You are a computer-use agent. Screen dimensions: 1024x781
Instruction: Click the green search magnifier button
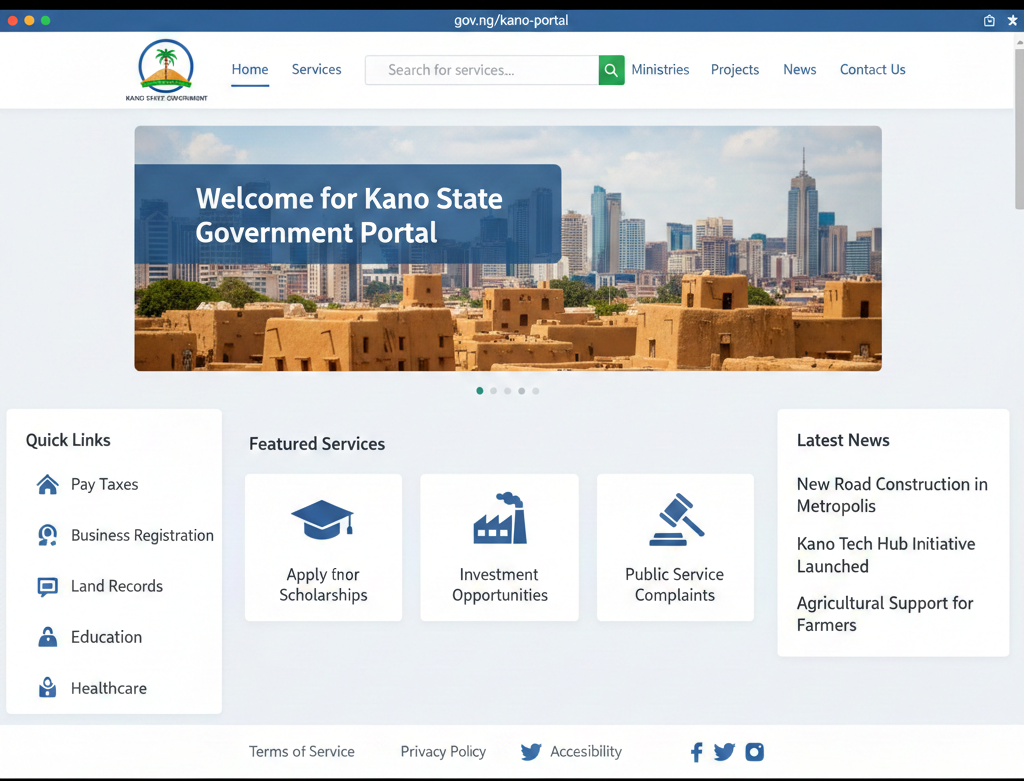(x=611, y=70)
